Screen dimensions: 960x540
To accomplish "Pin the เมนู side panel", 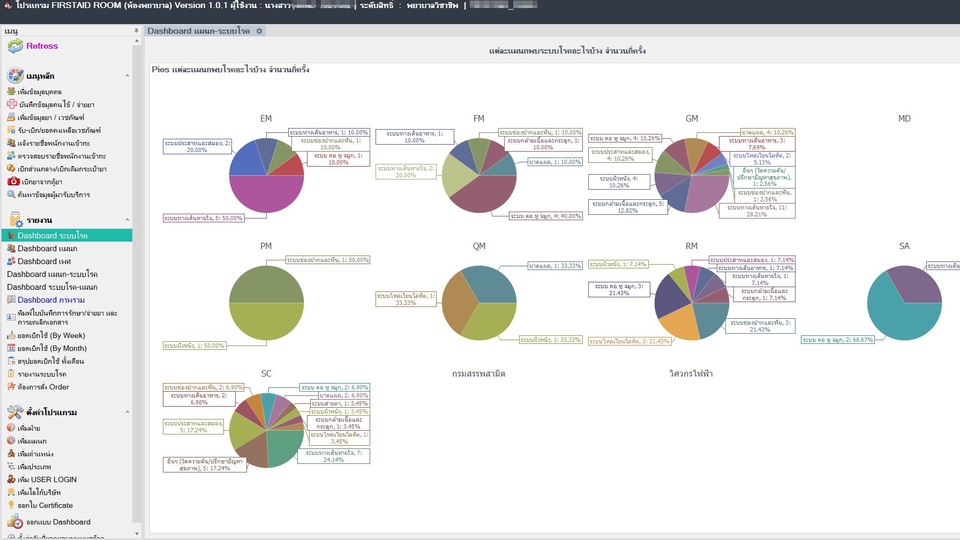I will (136, 31).
